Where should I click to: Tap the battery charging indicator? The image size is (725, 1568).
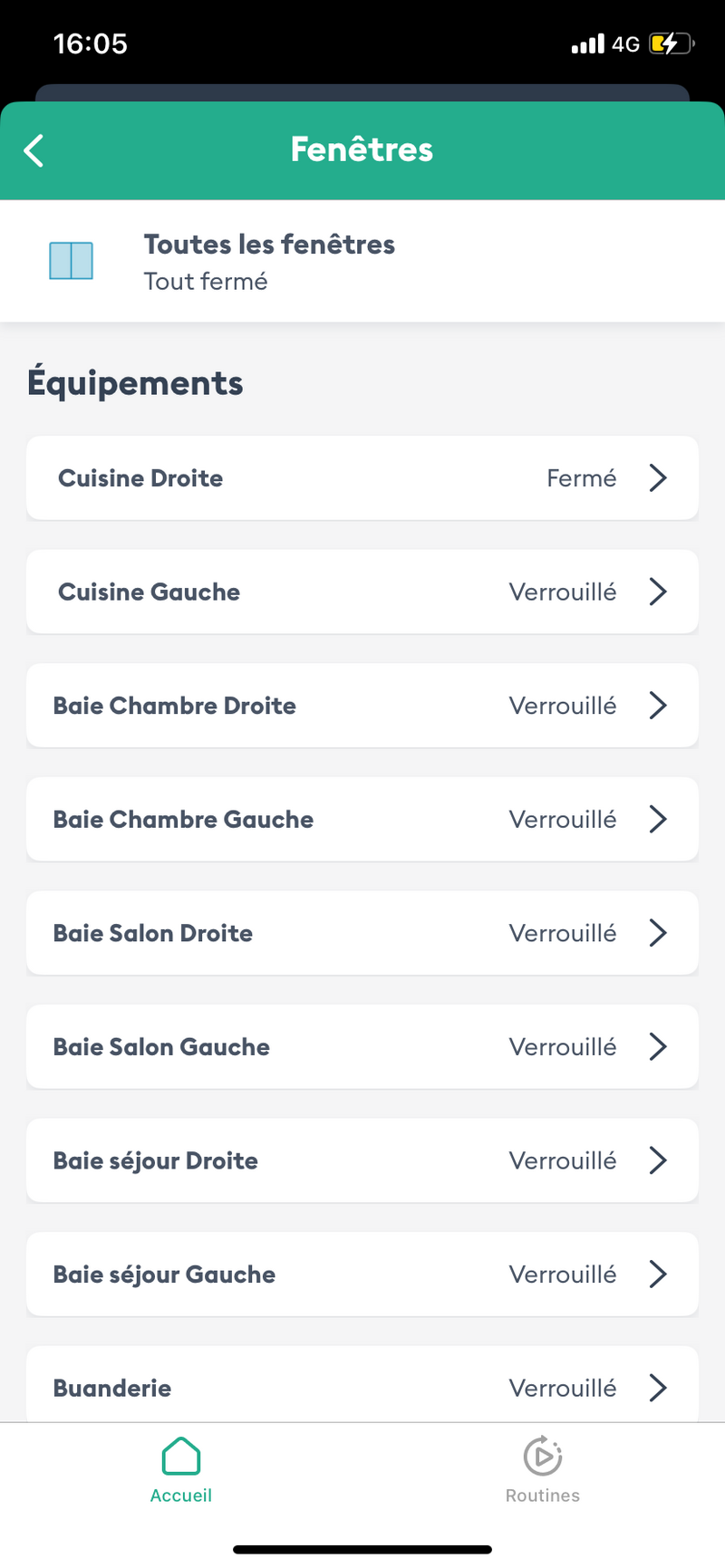671,43
